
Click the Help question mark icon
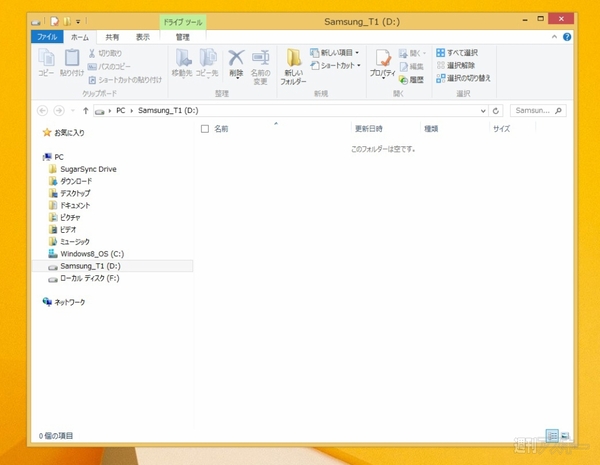click(x=567, y=37)
